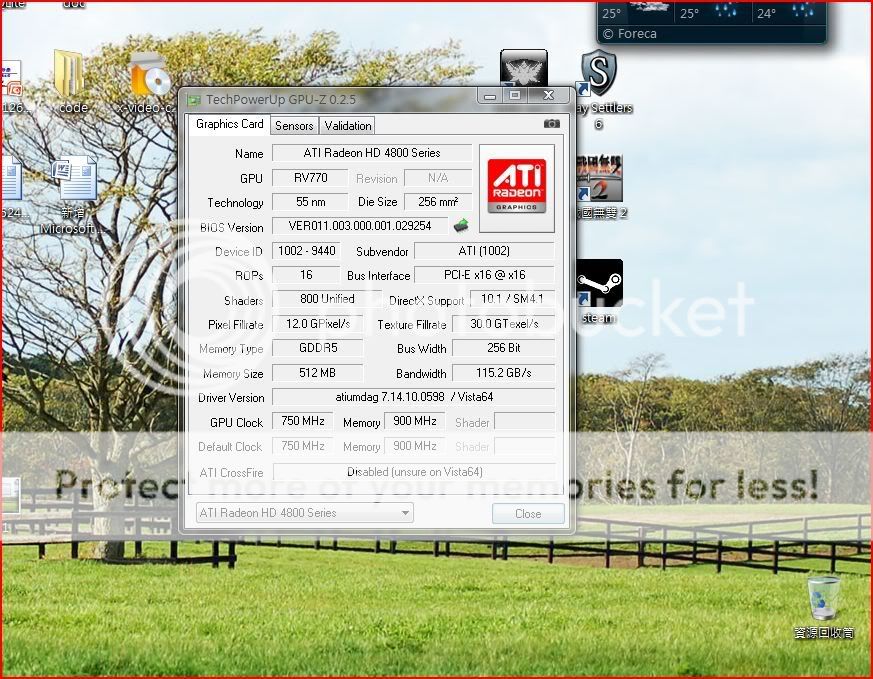Viewport: 873px width, 679px height.
Task: Click the 'Subvendor' label
Action: tap(382, 252)
